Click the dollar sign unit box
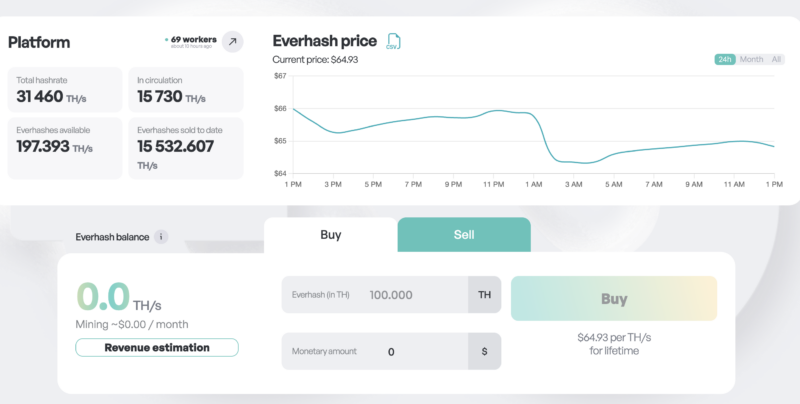The width and height of the screenshot is (800, 404). click(x=484, y=352)
